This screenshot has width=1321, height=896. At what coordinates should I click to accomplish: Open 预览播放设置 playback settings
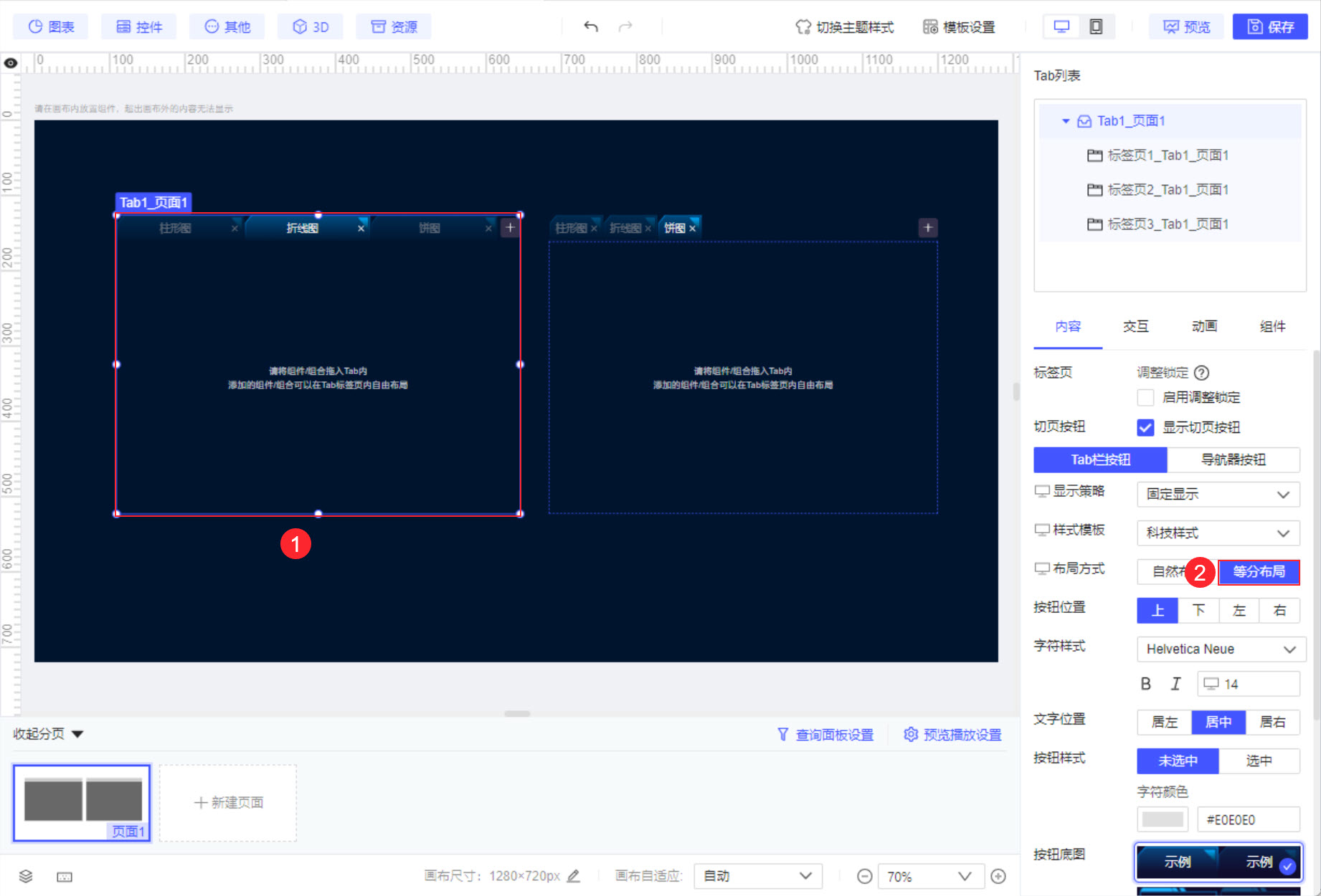pyautogui.click(x=952, y=735)
